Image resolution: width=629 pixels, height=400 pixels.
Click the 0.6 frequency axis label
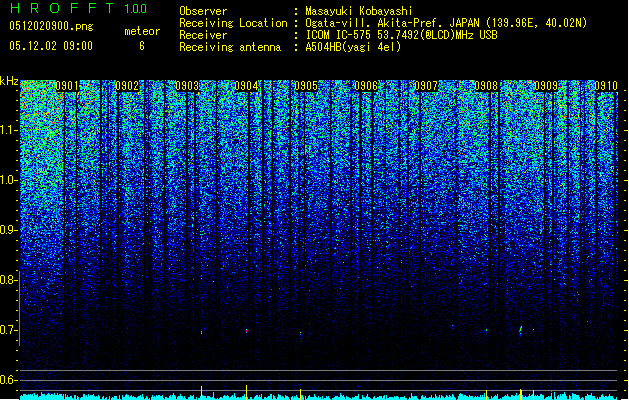click(x=8, y=380)
